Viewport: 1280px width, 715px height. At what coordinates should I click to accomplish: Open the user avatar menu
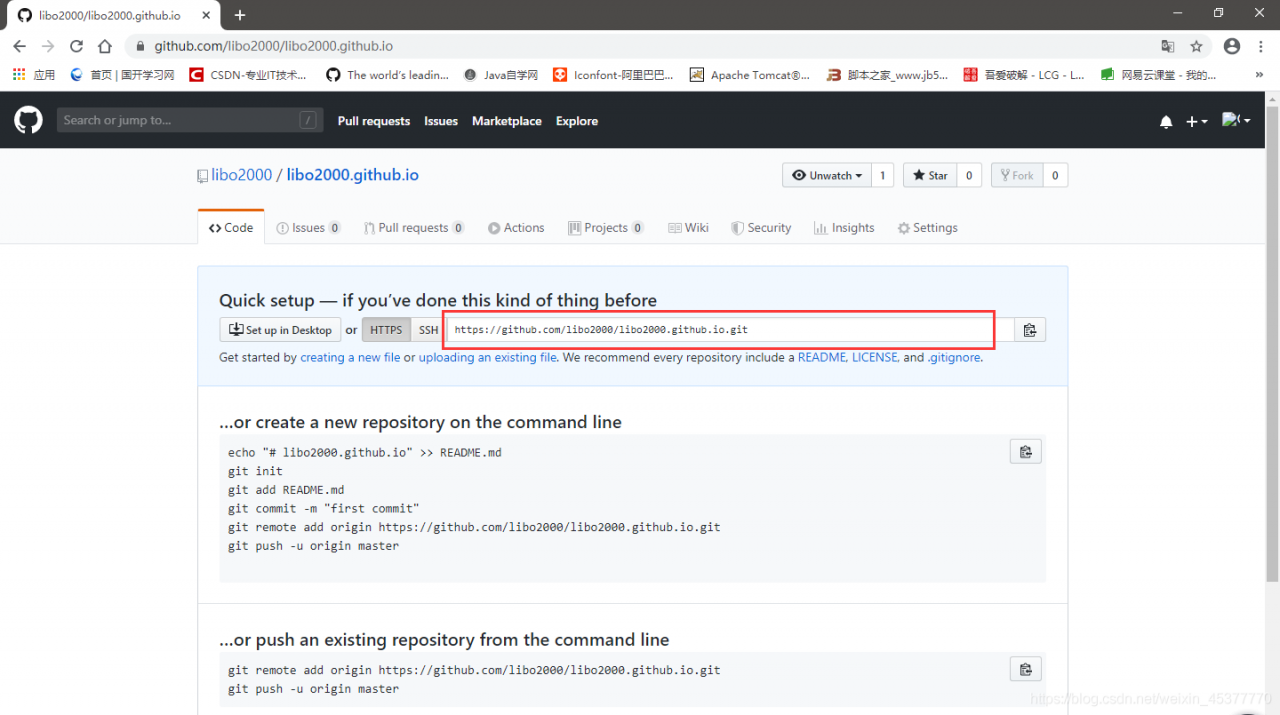(x=1236, y=120)
